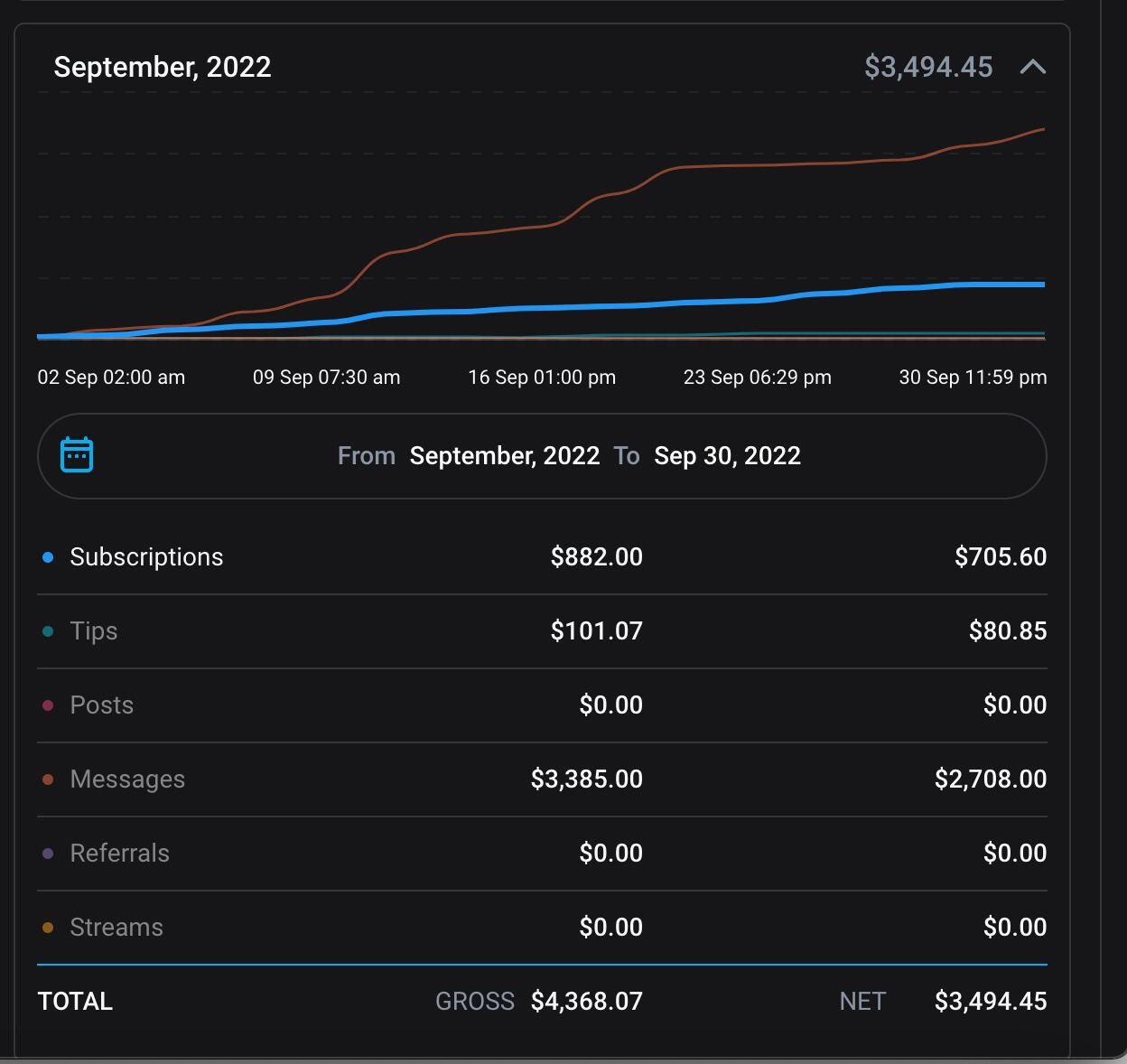Click the September, 2022 panel title
This screenshot has height=1064, width=1127.
pos(163,67)
